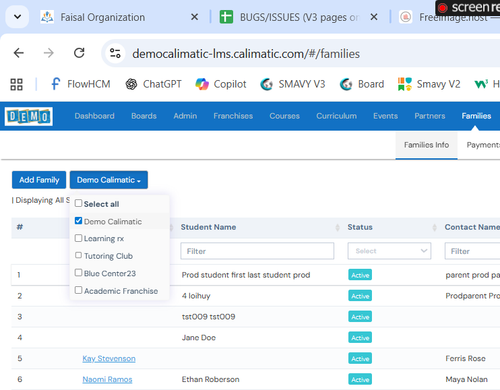
Task: Open Events in navigation bar
Action: pyautogui.click(x=385, y=116)
